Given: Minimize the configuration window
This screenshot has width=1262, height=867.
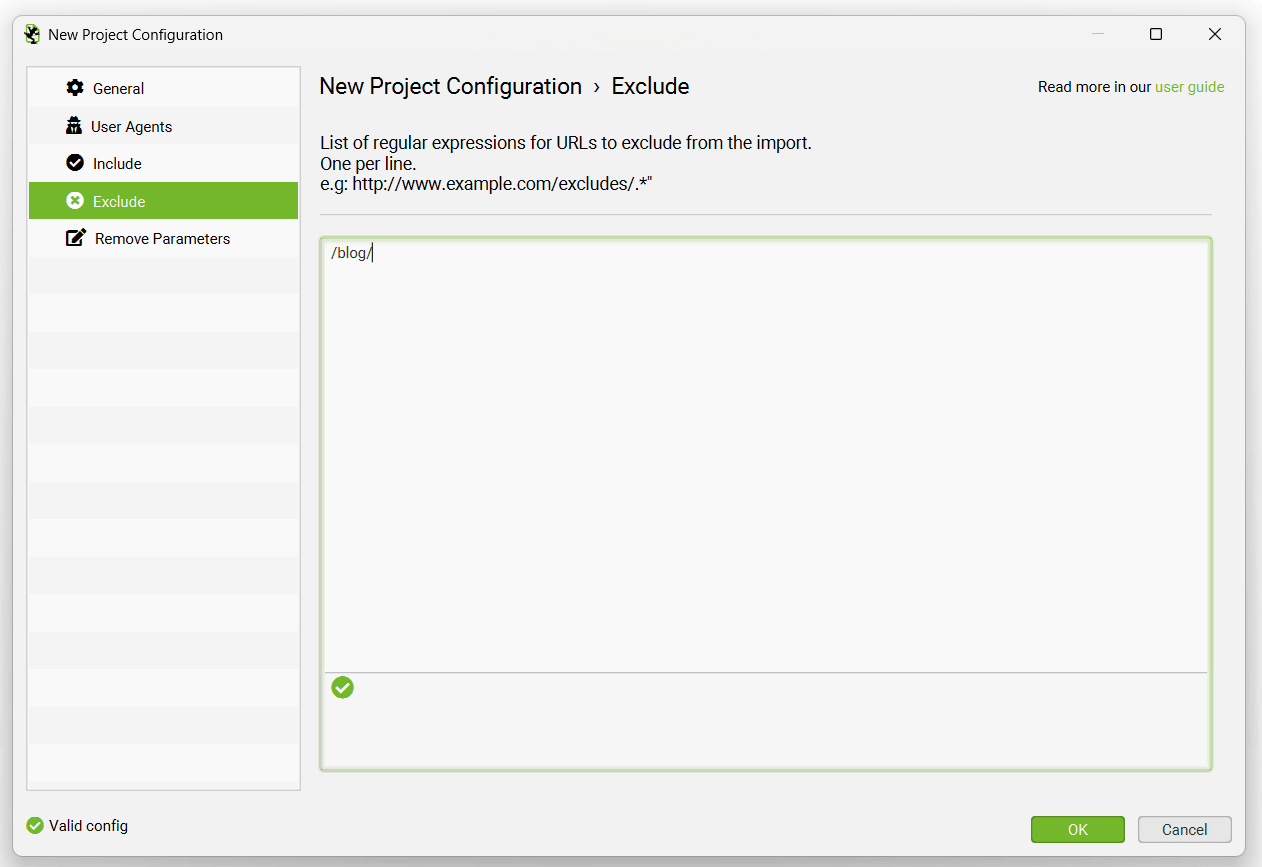Looking at the screenshot, I should pos(1098,34).
